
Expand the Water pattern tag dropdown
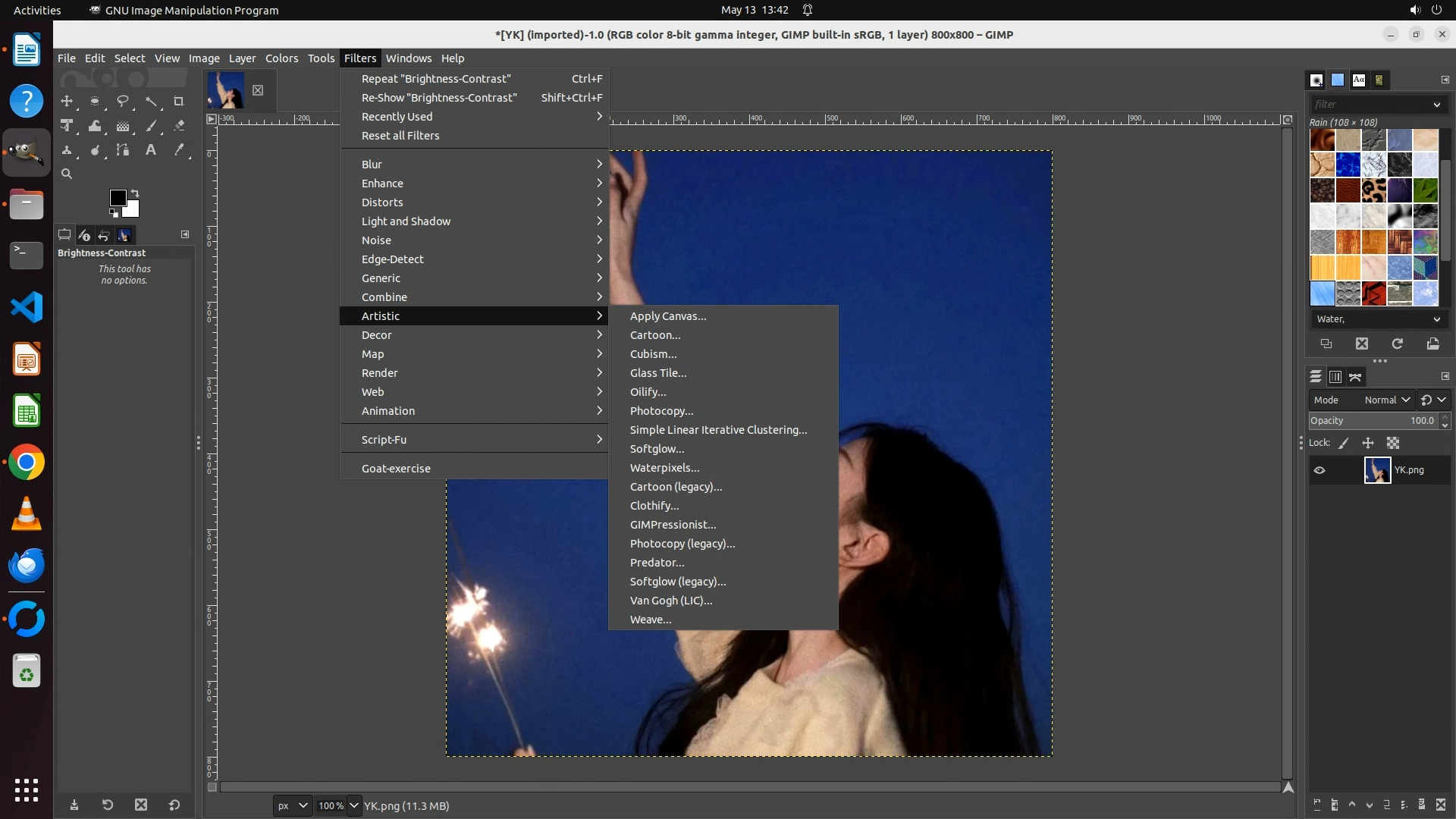point(1436,319)
